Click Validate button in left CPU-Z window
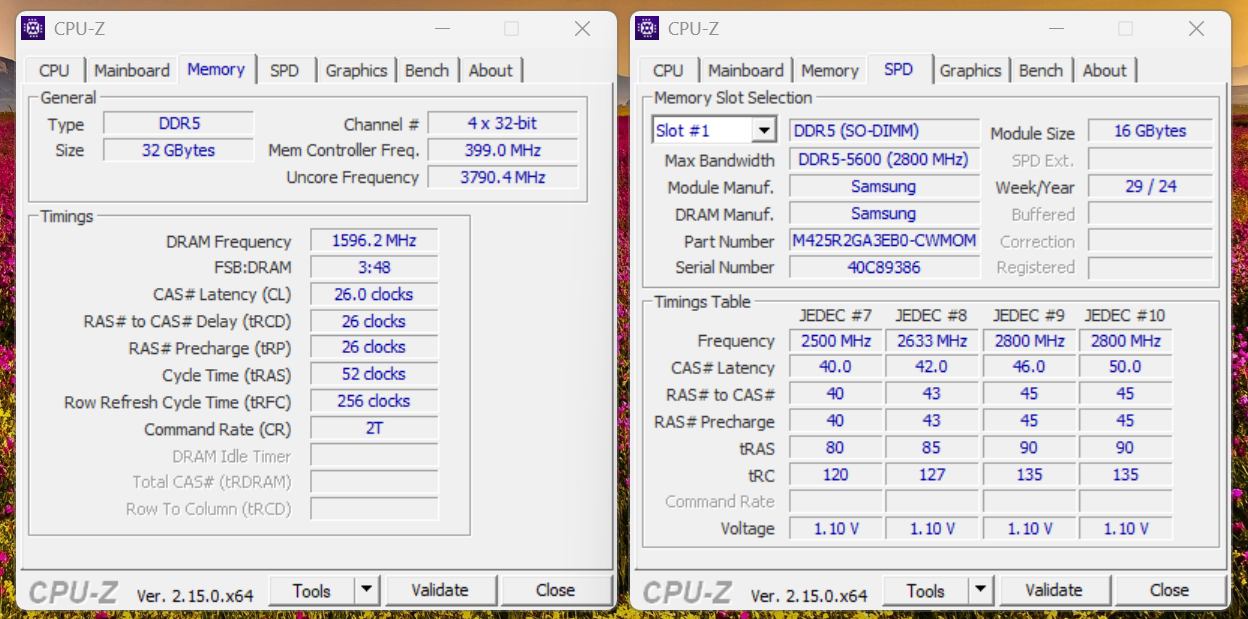Image resolution: width=1248 pixels, height=619 pixels. [x=440, y=590]
